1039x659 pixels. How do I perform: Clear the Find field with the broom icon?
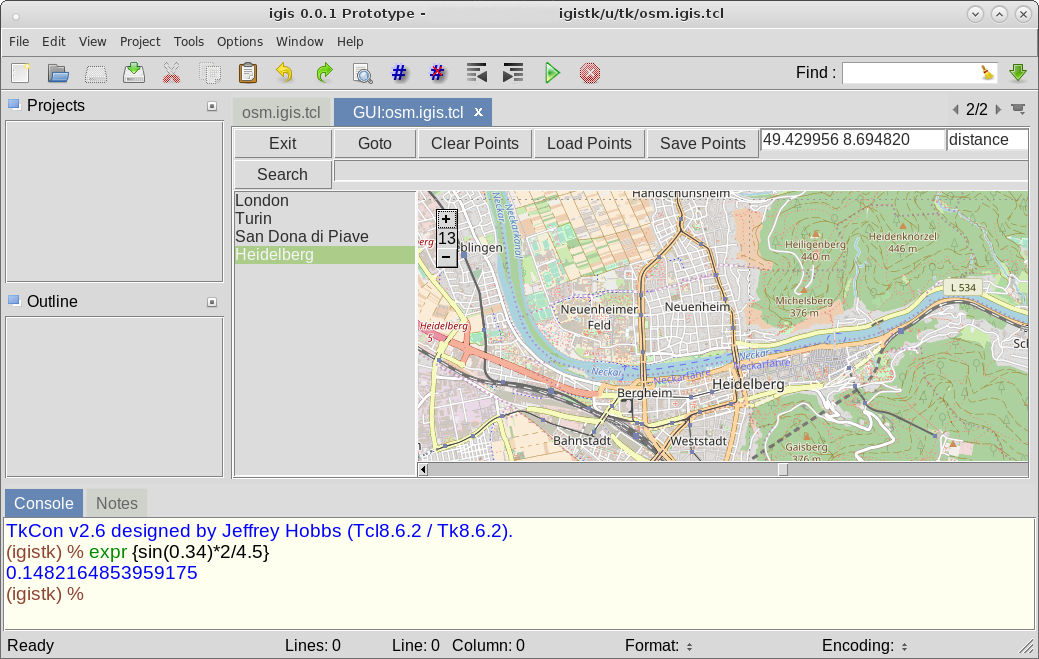pos(987,73)
